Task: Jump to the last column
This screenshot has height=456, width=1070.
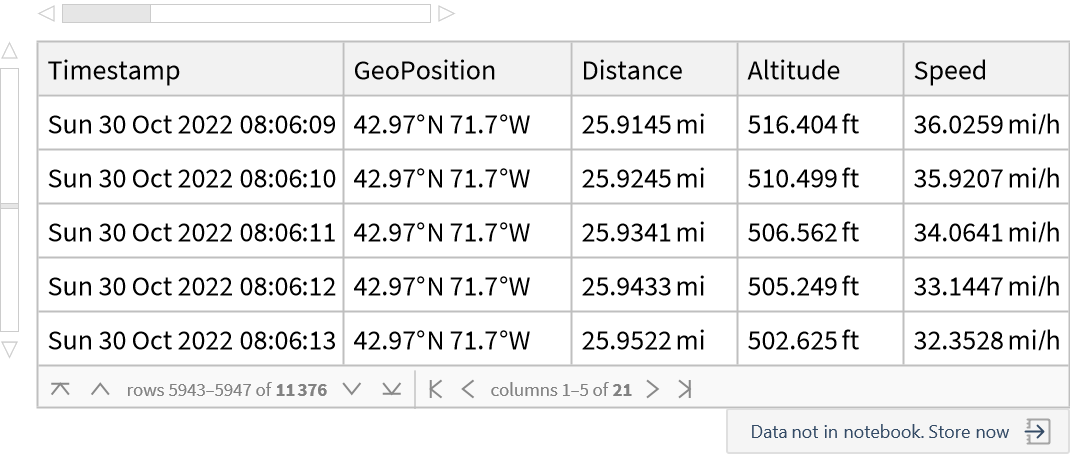Action: [685, 390]
